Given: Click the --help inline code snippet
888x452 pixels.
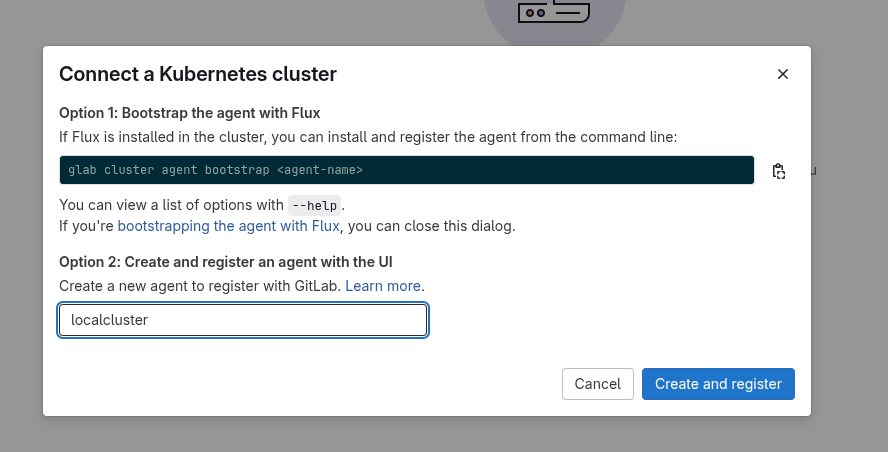Looking at the screenshot, I should pos(315,205).
